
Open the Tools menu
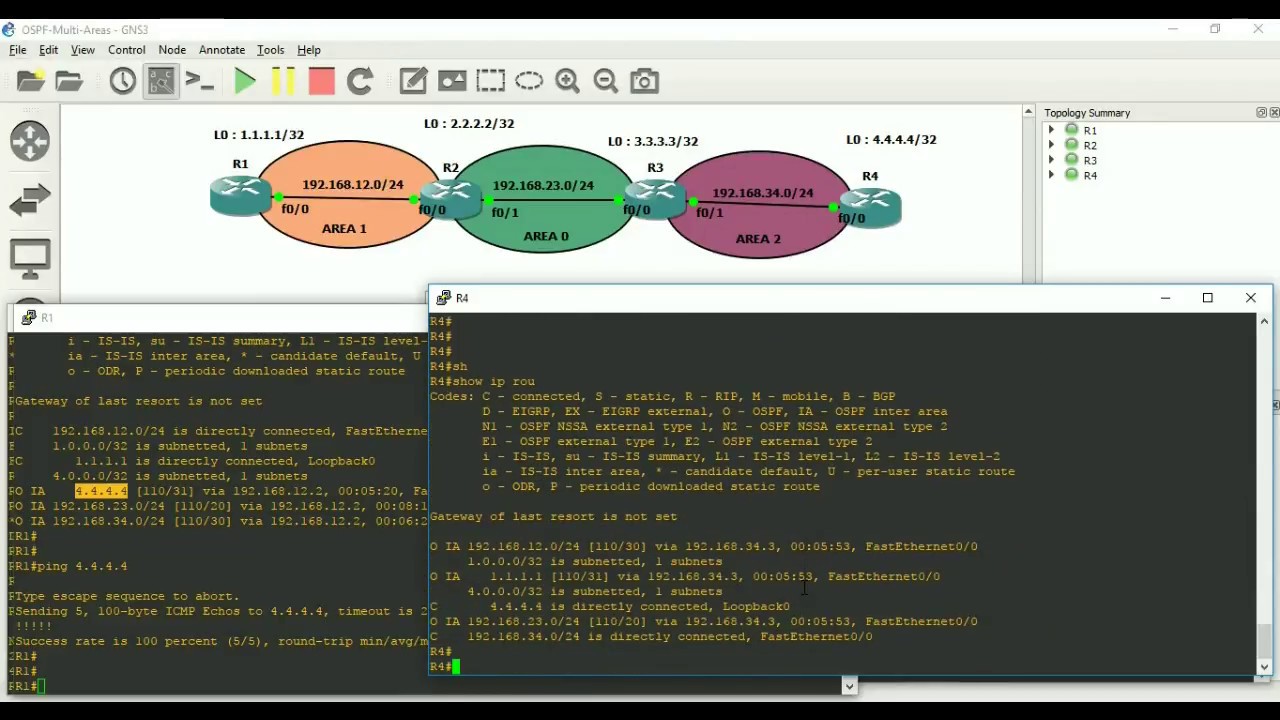[x=270, y=50]
